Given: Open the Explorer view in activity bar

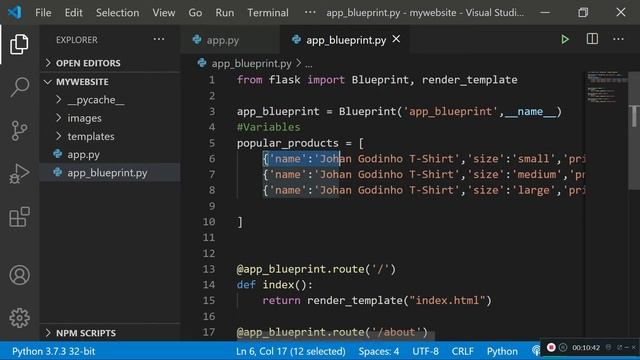Looking at the screenshot, I should coord(19,44).
